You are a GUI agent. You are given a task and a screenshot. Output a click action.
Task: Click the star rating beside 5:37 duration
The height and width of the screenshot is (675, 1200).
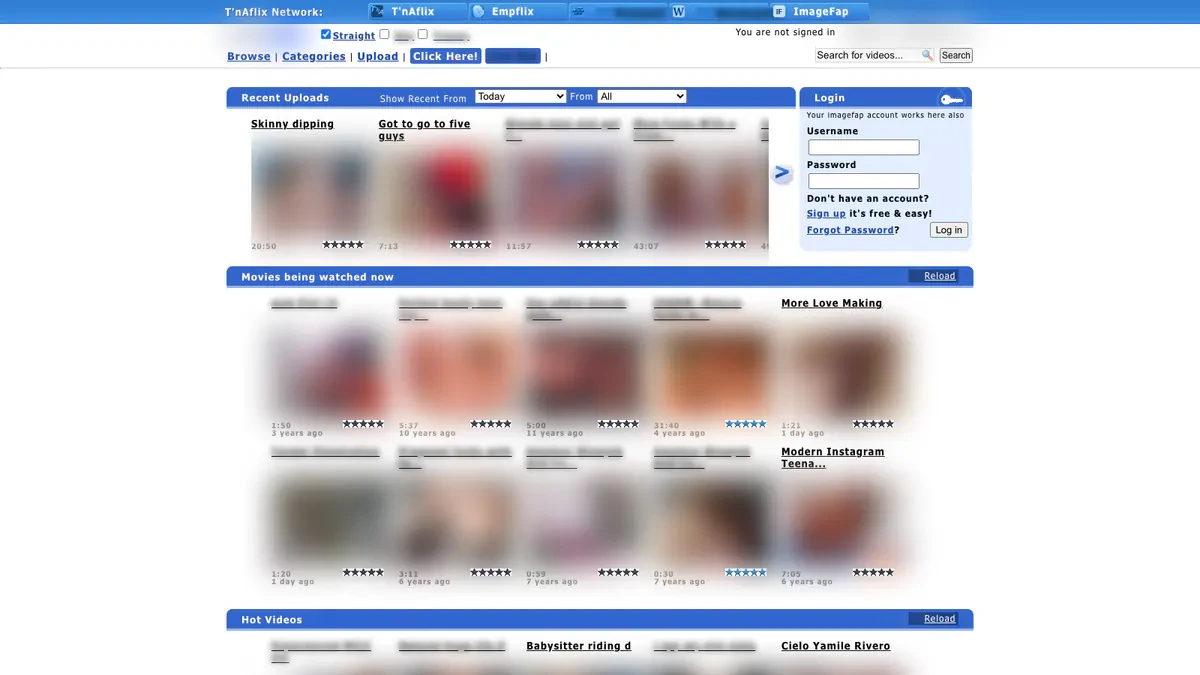tap(491, 424)
